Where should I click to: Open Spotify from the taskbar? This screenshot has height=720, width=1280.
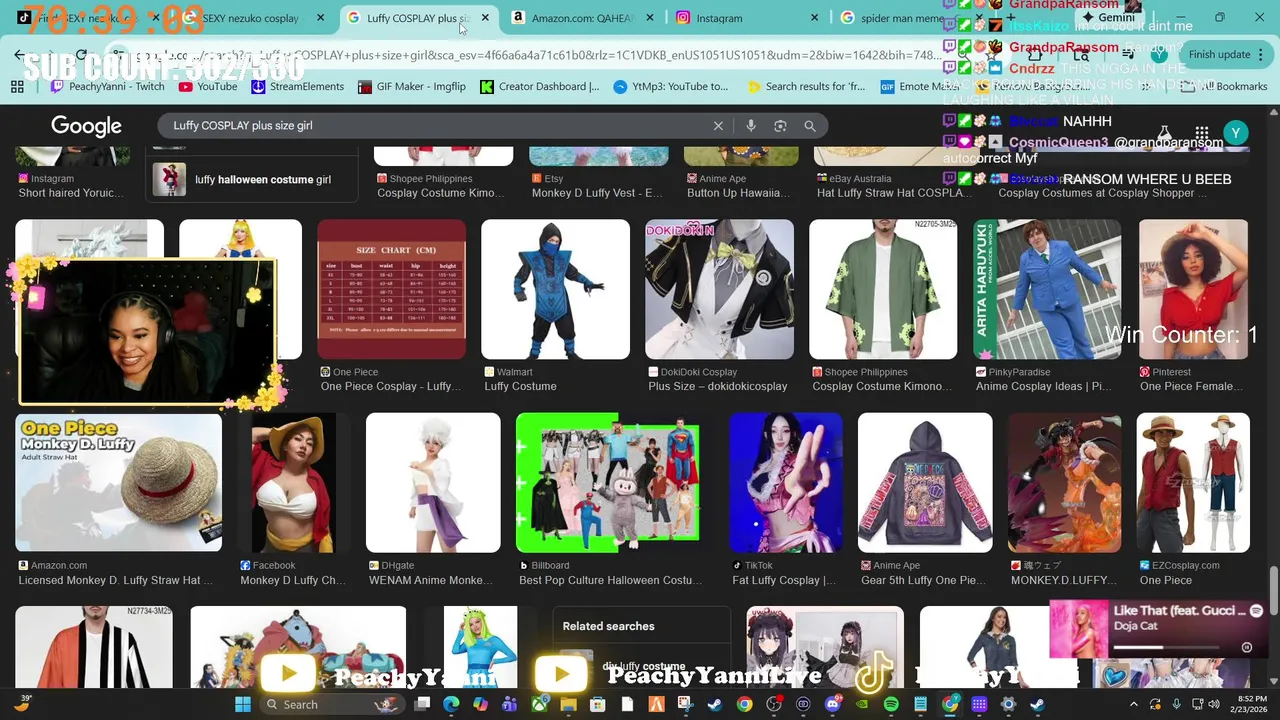click(x=891, y=704)
